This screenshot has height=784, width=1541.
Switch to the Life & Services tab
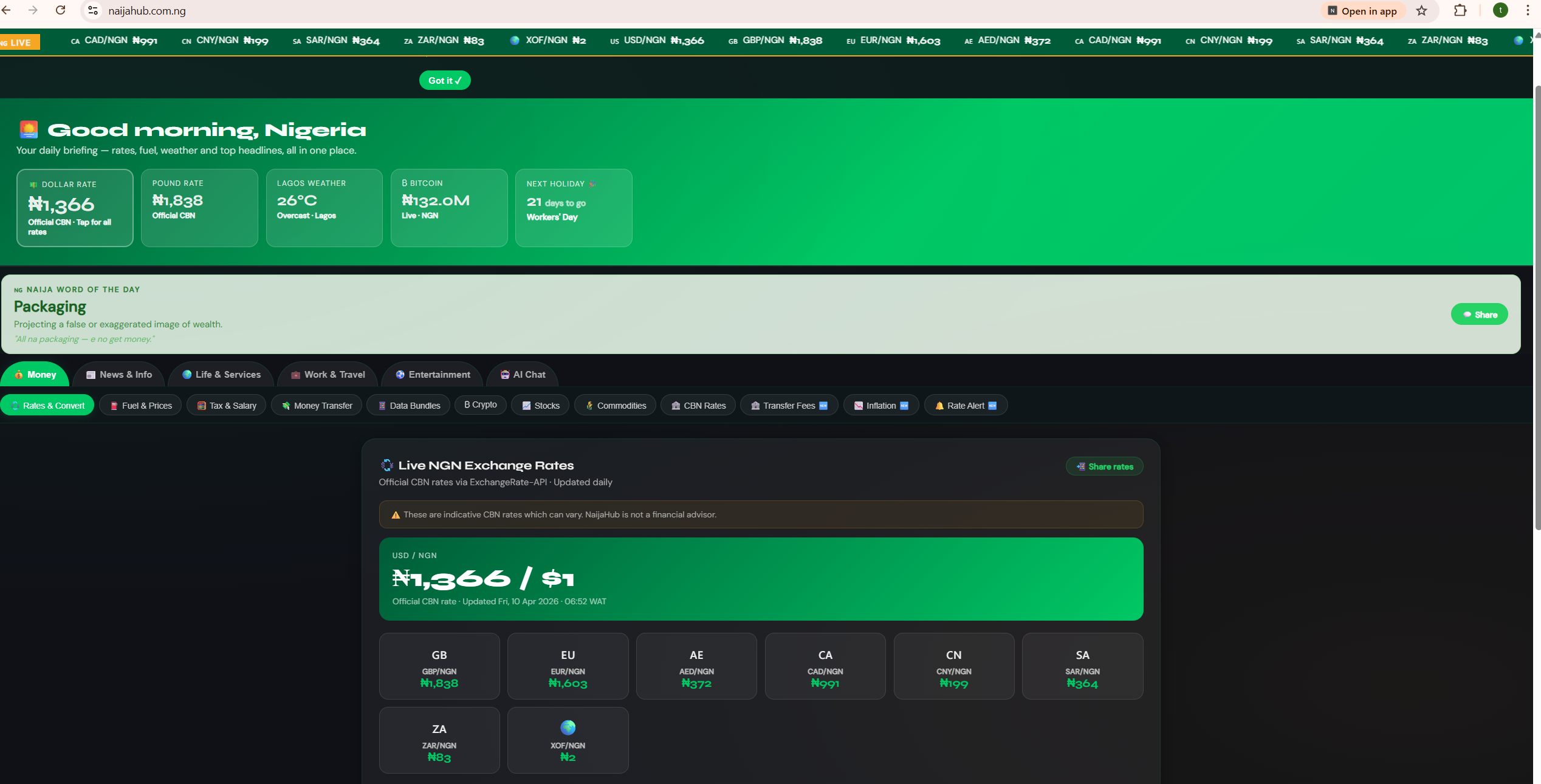click(221, 375)
